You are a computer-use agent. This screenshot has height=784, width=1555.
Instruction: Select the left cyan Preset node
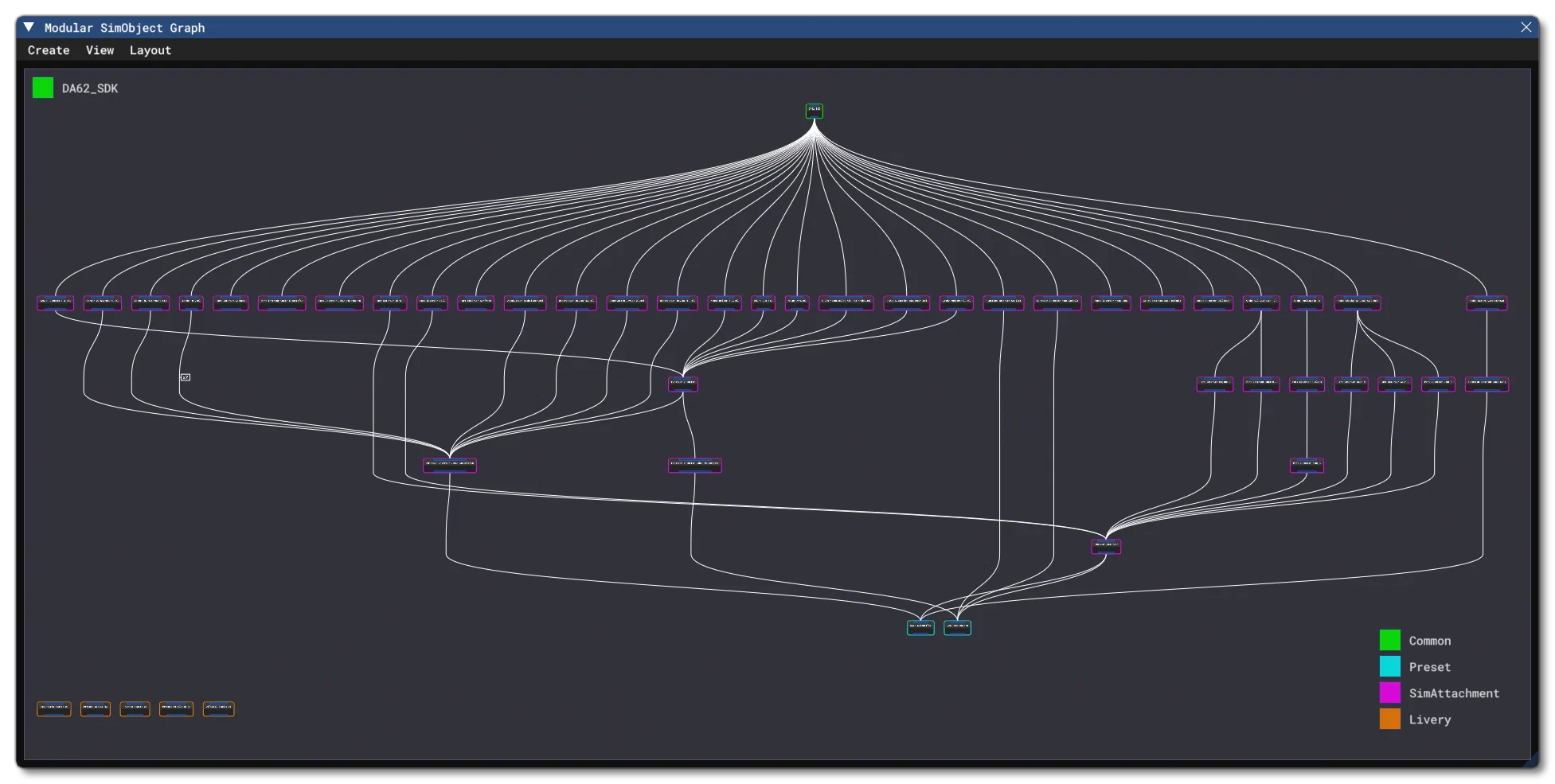point(920,627)
